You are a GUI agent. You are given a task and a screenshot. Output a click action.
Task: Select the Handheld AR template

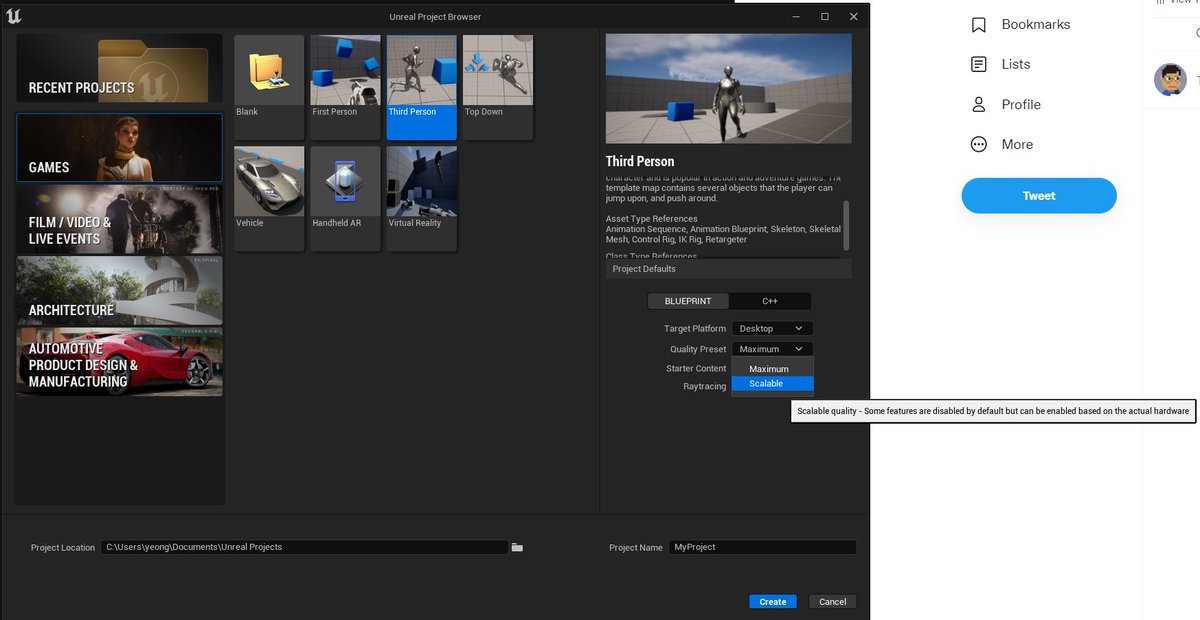[345, 198]
